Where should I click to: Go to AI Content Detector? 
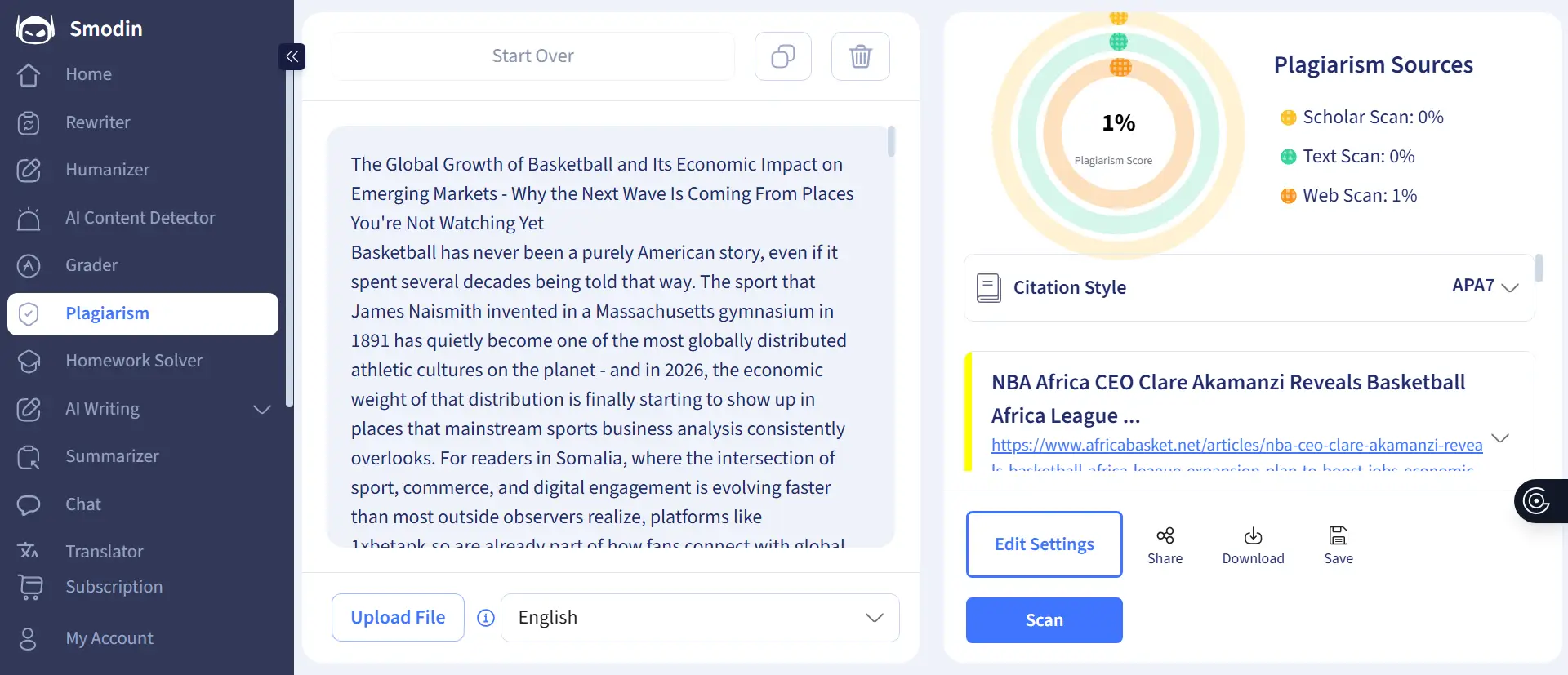point(140,218)
